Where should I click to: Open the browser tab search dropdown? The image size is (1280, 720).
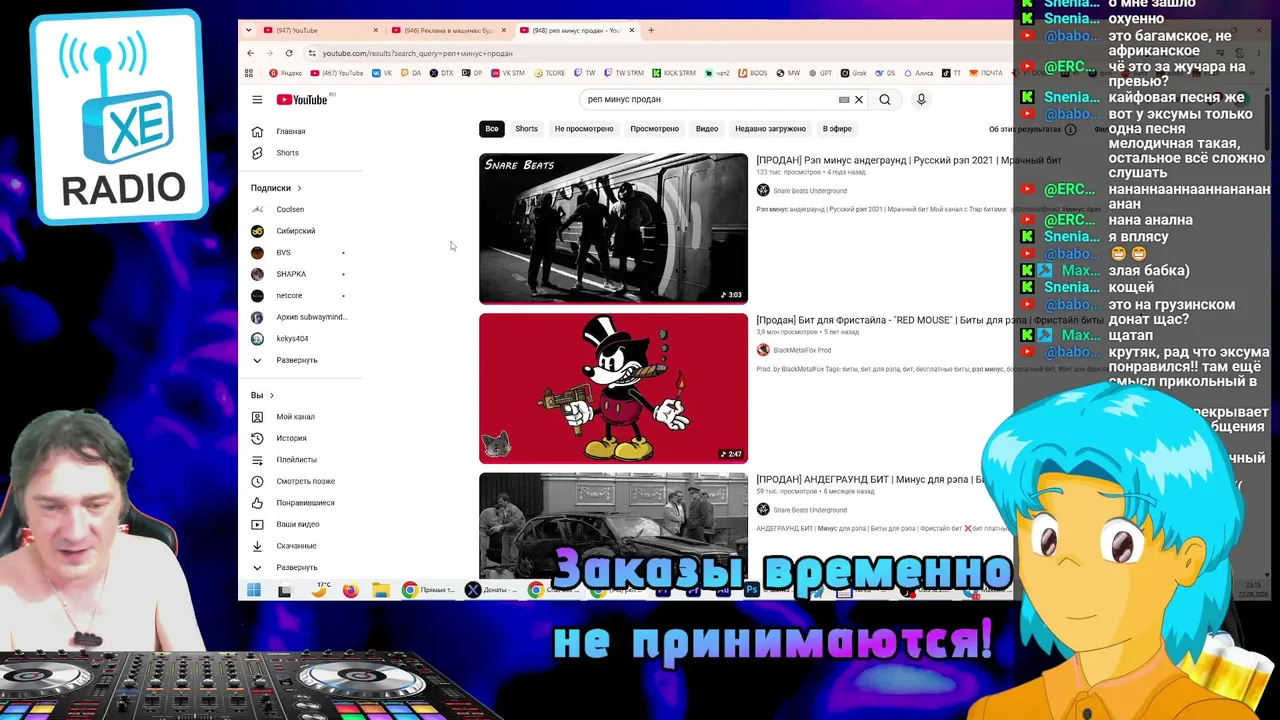(x=249, y=30)
